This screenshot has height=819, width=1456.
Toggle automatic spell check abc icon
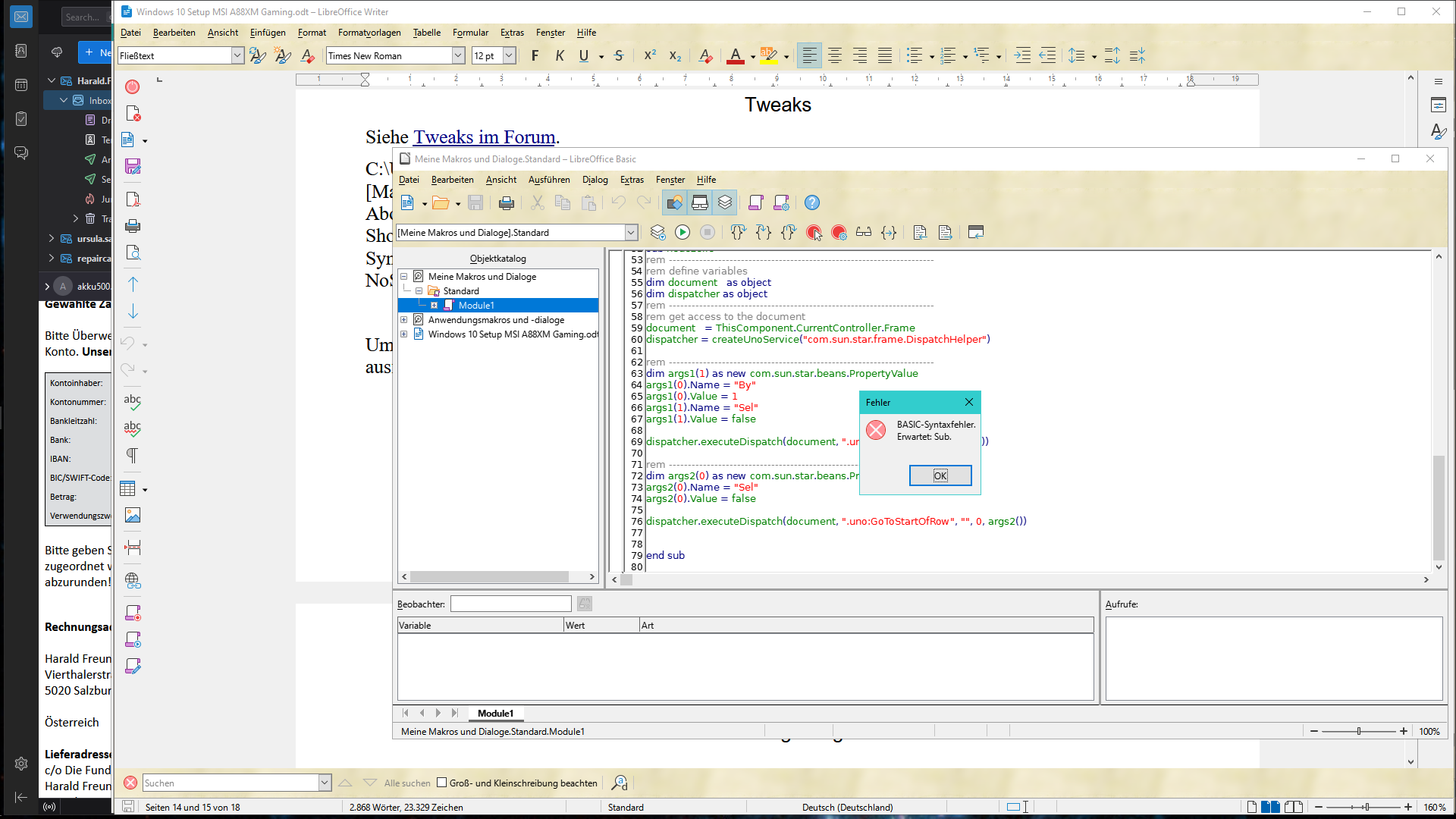coord(133,428)
